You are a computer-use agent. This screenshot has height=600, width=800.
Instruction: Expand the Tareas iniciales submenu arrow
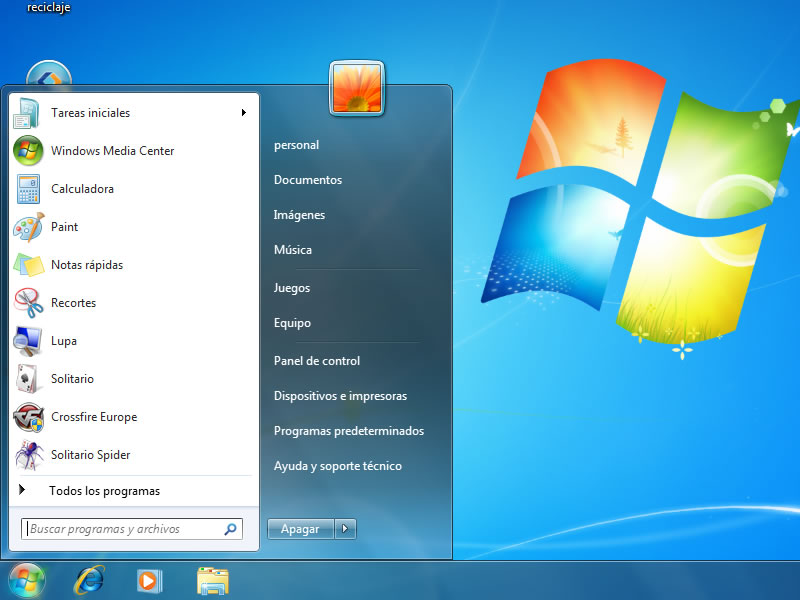coord(244,113)
